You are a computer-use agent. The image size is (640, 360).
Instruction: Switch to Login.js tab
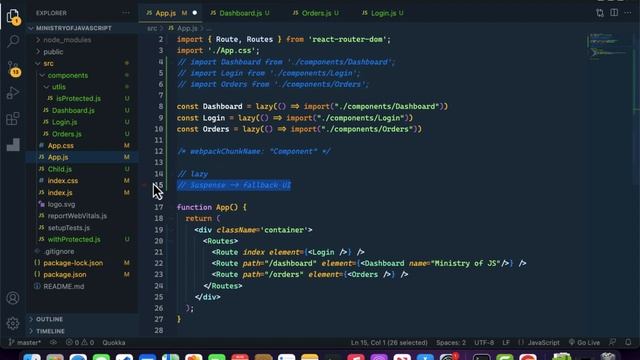383,13
